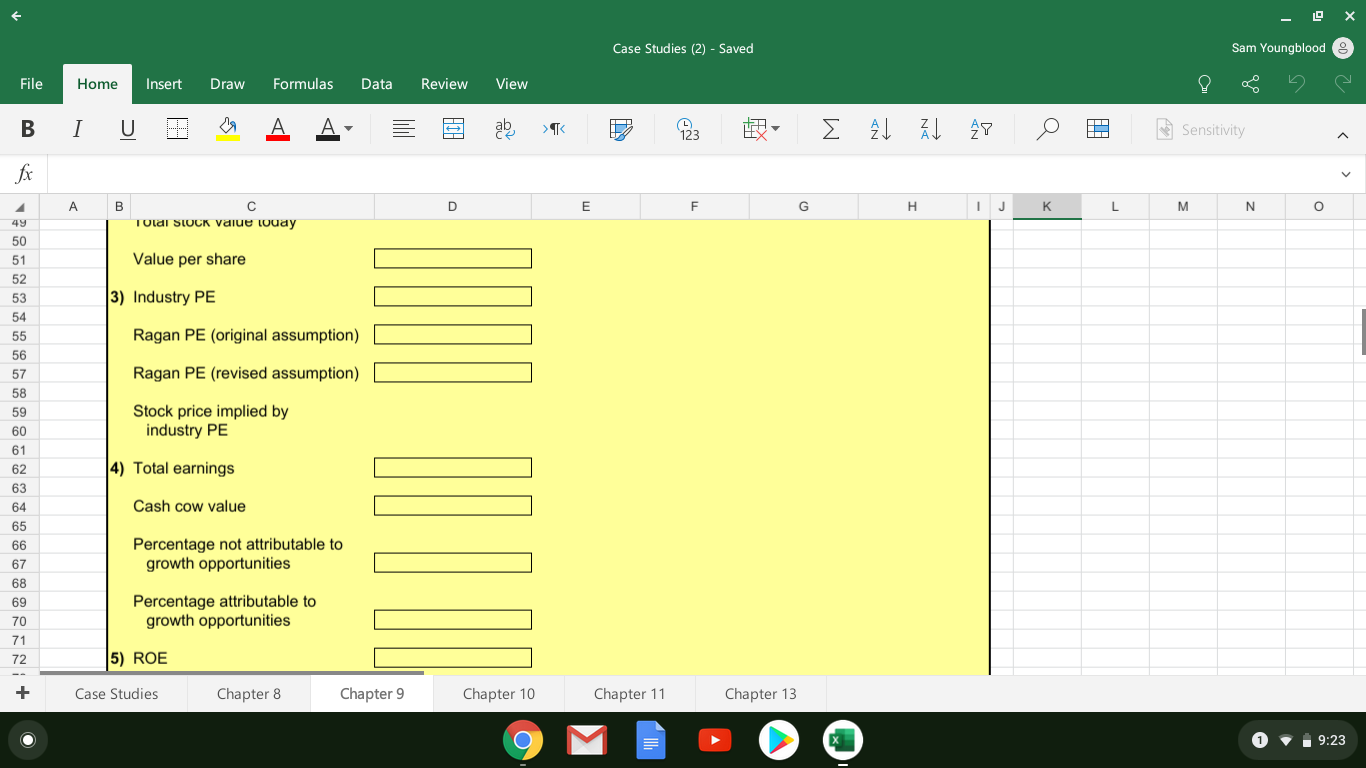The image size is (1366, 768).
Task: Click the AutoSum sigma icon
Action: pyautogui.click(x=830, y=129)
